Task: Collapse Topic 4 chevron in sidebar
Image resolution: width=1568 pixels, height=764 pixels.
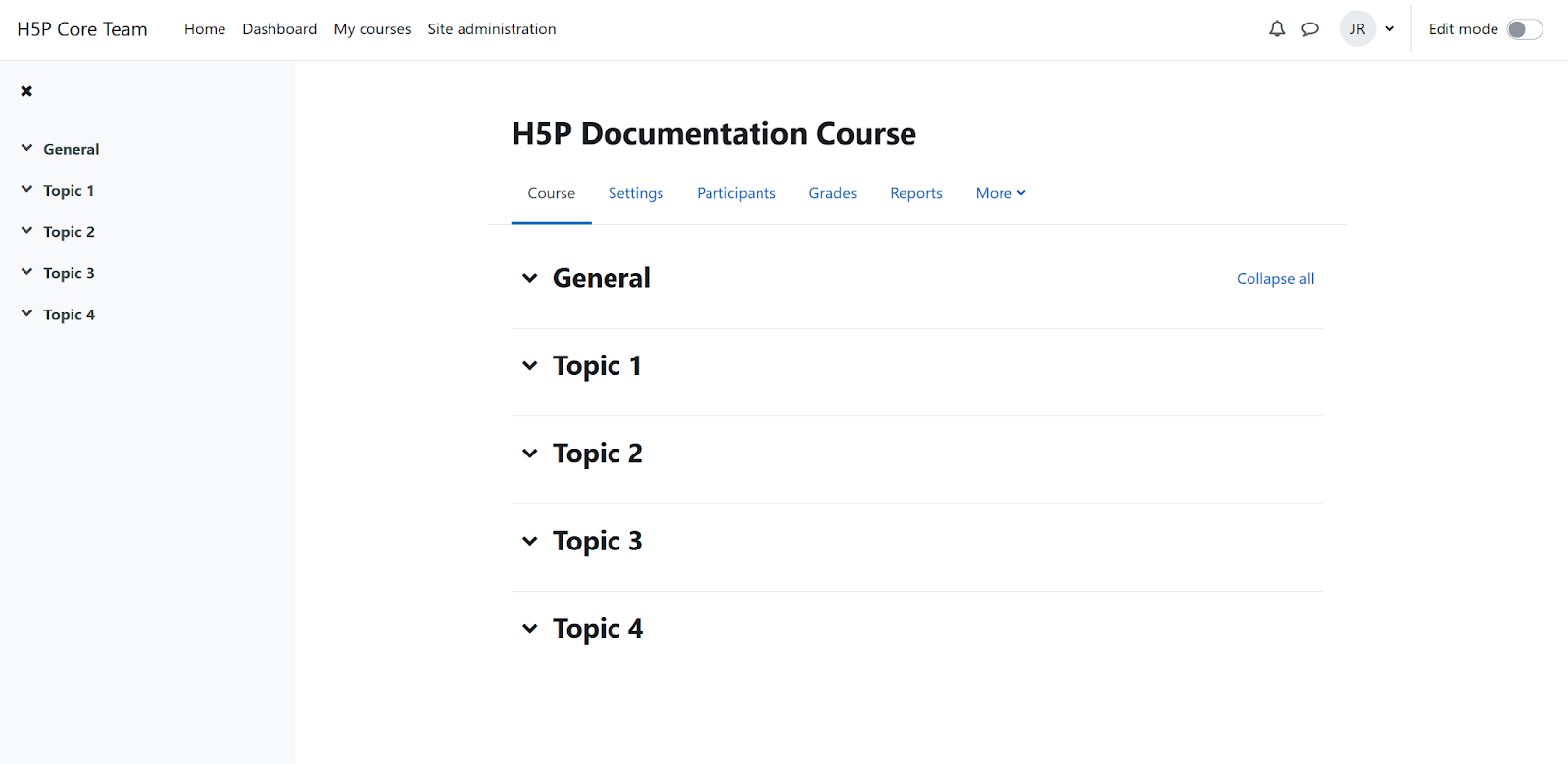Action: (26, 313)
